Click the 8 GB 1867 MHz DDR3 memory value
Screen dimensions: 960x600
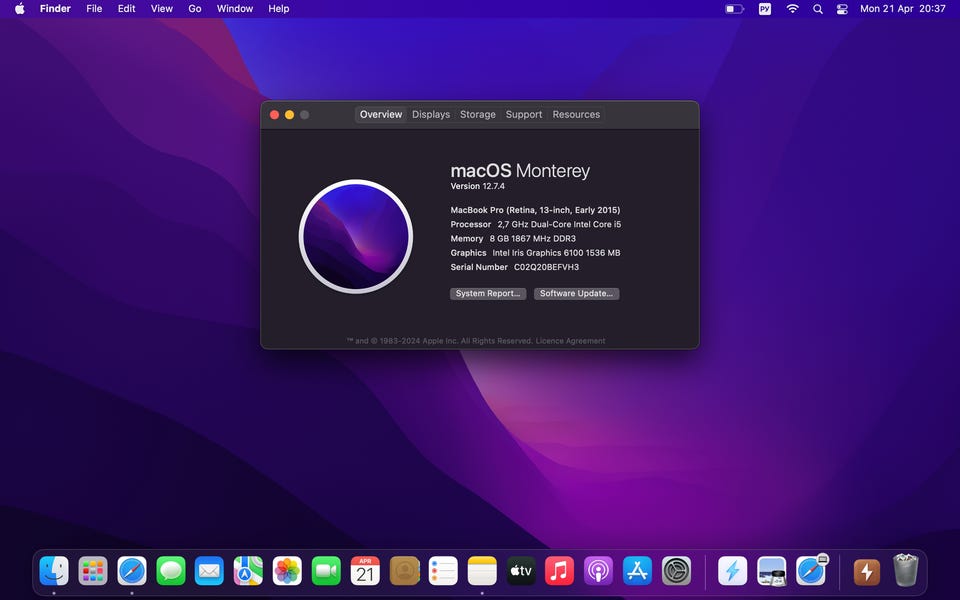tap(533, 239)
